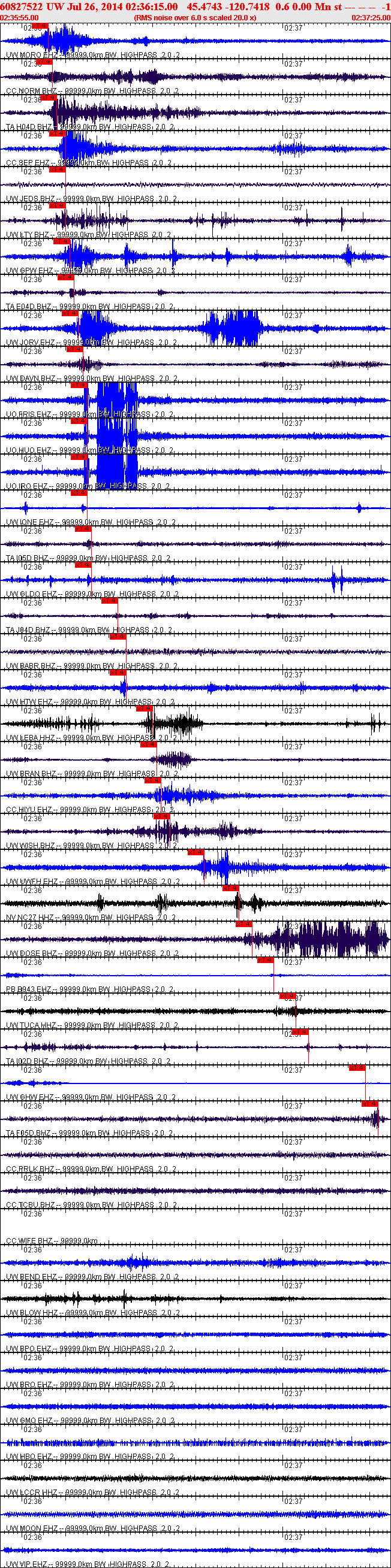Select the CC WIFE BHZ station label
391x1568 pixels.
point(52,1240)
